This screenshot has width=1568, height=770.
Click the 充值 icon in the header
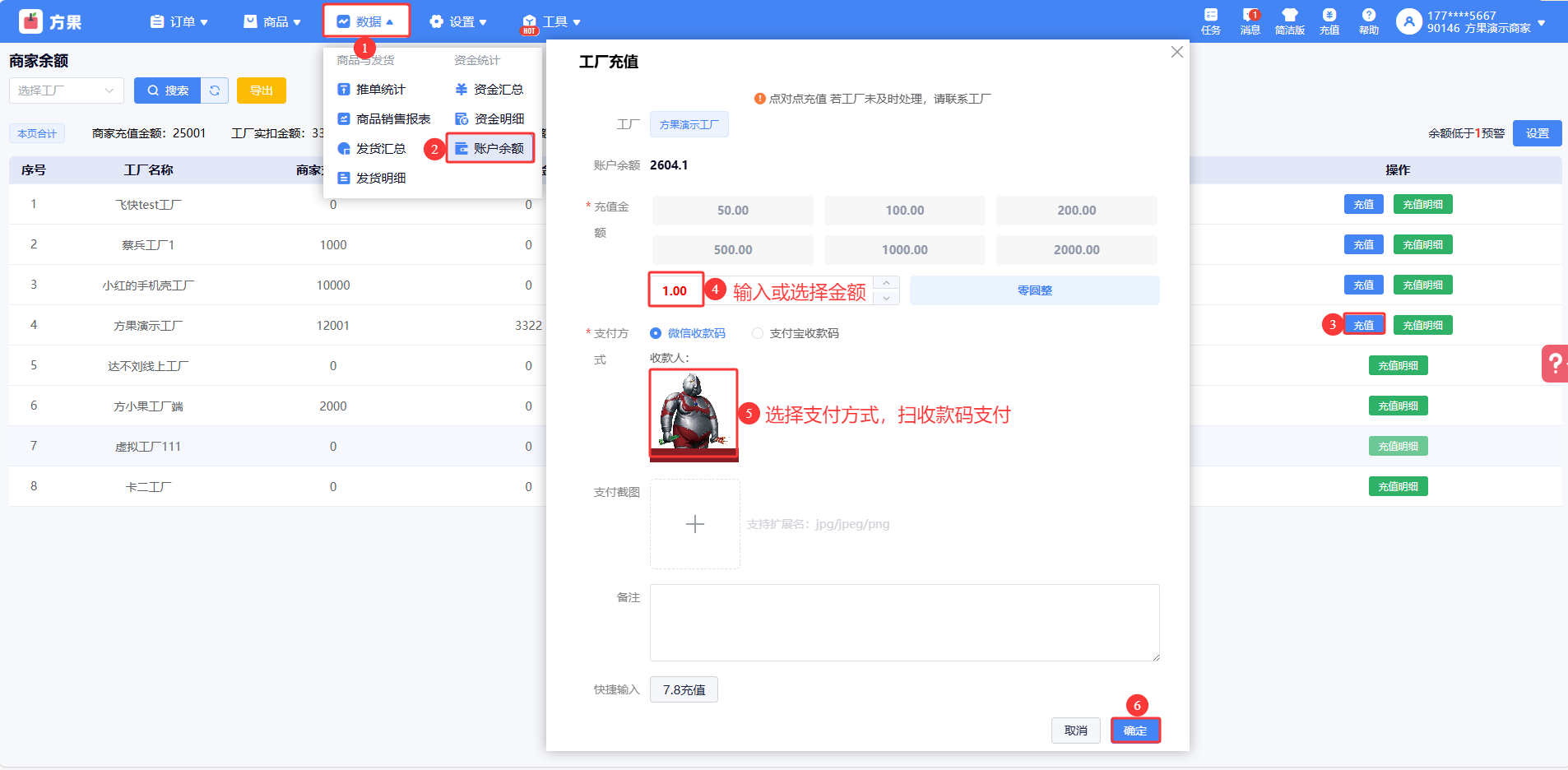point(1329,21)
